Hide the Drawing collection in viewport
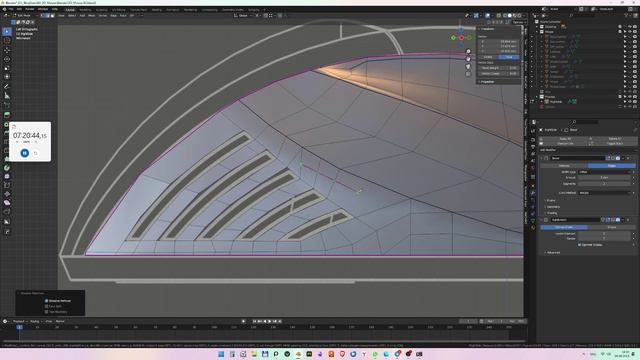 [x=629, y=27]
